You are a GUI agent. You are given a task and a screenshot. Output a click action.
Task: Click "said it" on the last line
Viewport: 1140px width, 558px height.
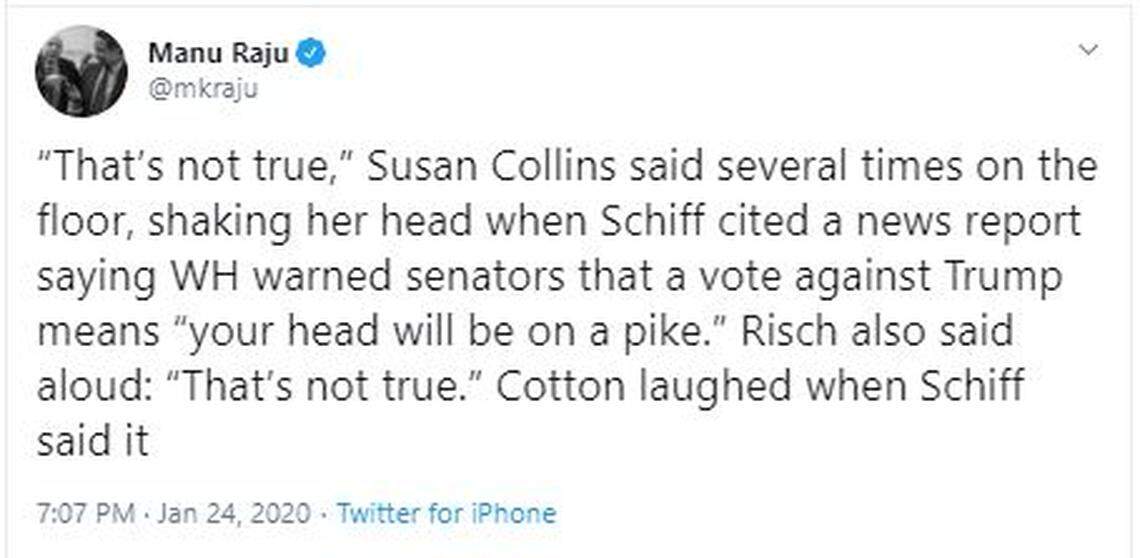click(x=92, y=441)
